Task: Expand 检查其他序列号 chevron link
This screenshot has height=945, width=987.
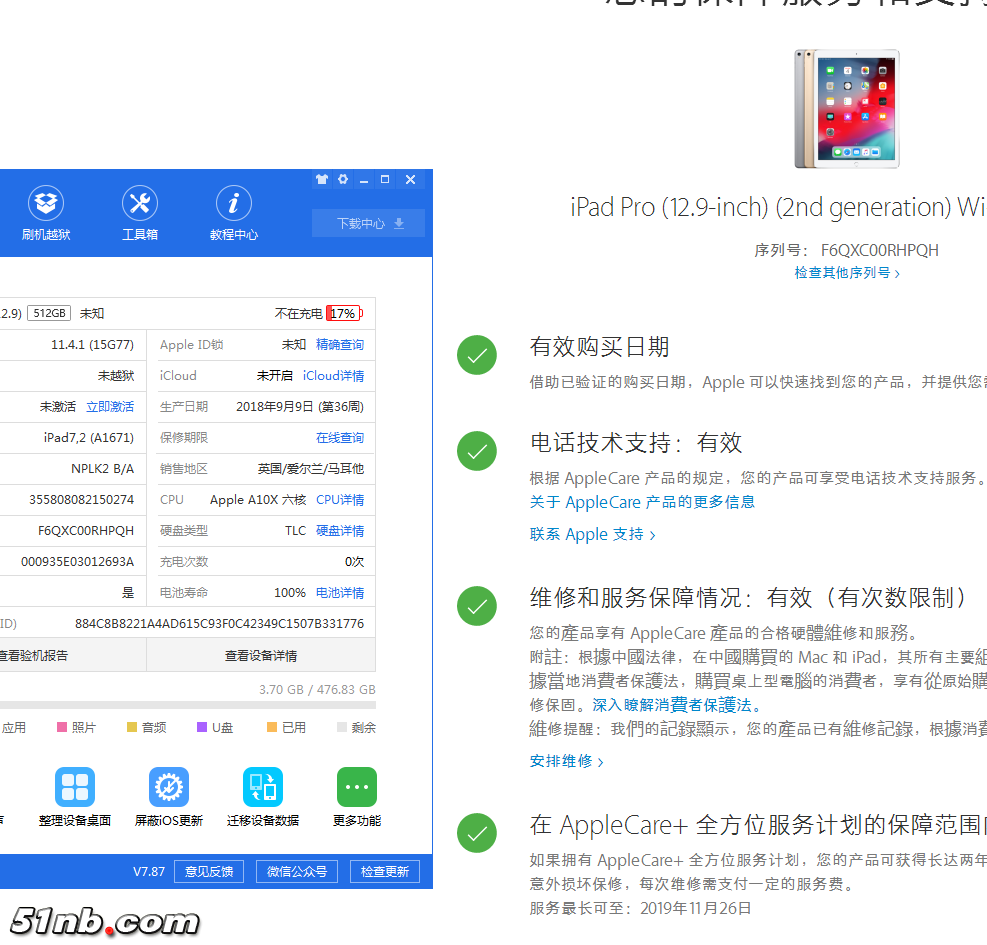Action: 847,273
